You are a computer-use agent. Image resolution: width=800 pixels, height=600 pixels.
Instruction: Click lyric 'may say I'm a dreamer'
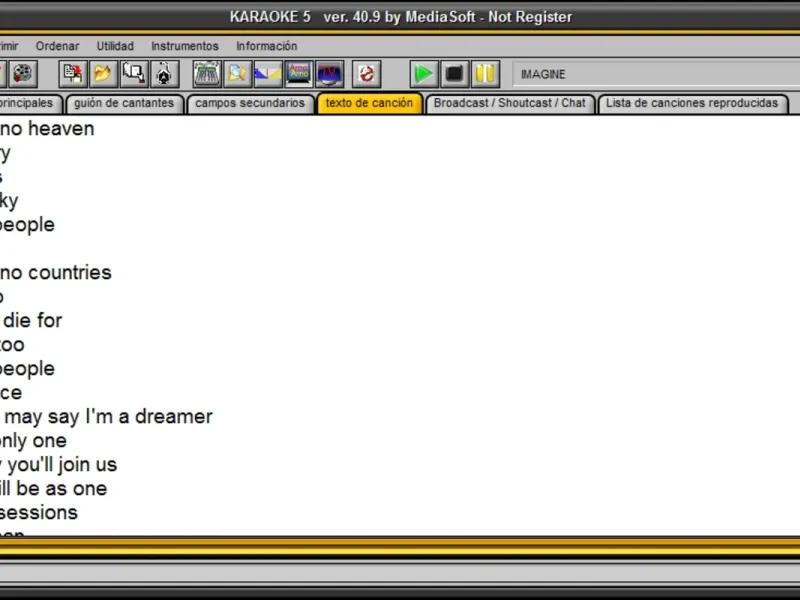(x=109, y=417)
